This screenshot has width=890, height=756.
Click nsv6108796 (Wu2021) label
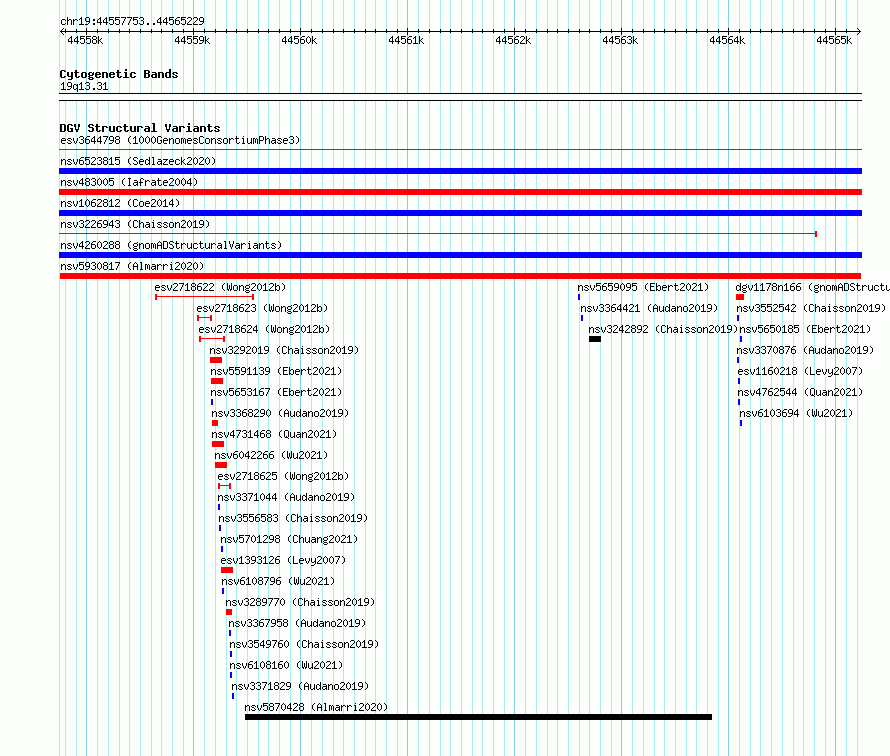[x=278, y=581]
